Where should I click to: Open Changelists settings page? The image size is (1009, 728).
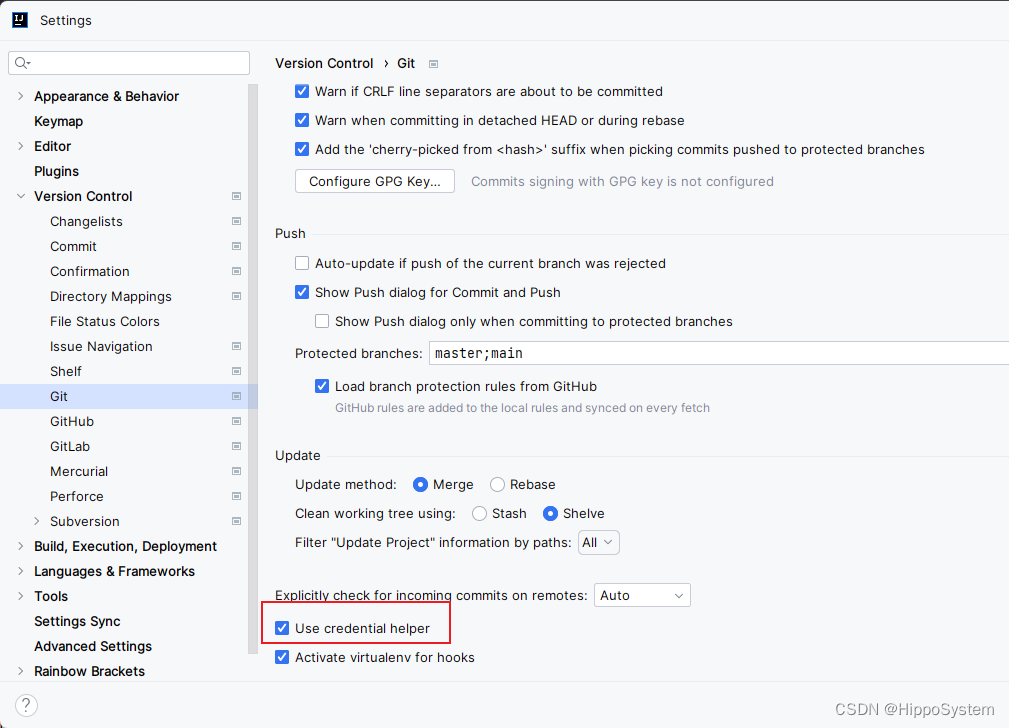(x=86, y=221)
